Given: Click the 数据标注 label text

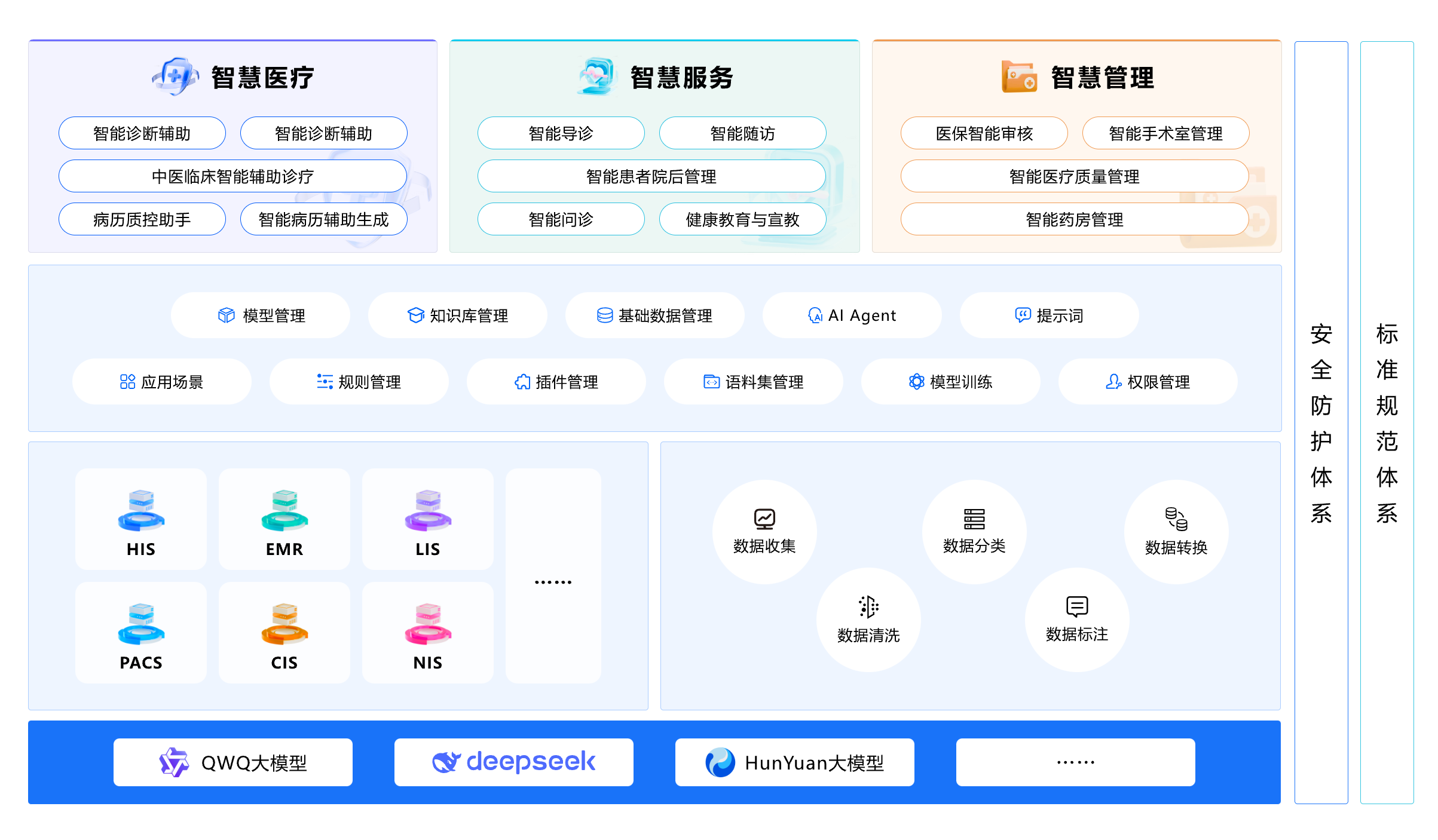Looking at the screenshot, I should [1077, 634].
